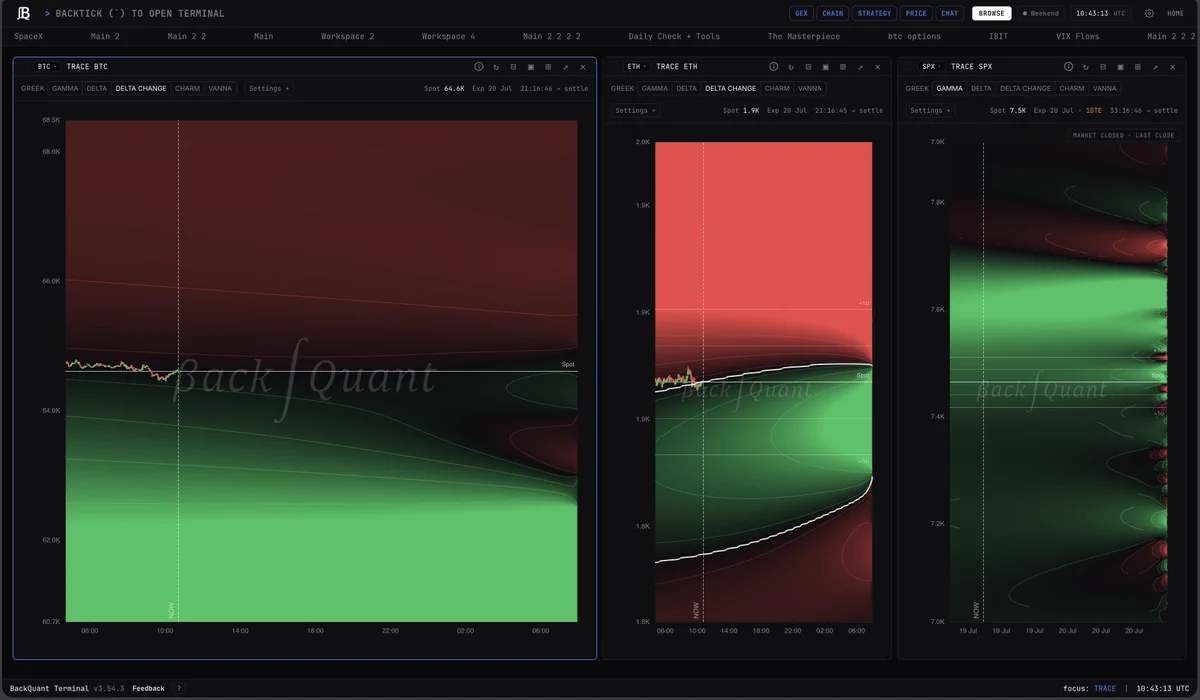Click the third header icon in SPX panel
This screenshot has height=700, width=1200.
(1103, 67)
